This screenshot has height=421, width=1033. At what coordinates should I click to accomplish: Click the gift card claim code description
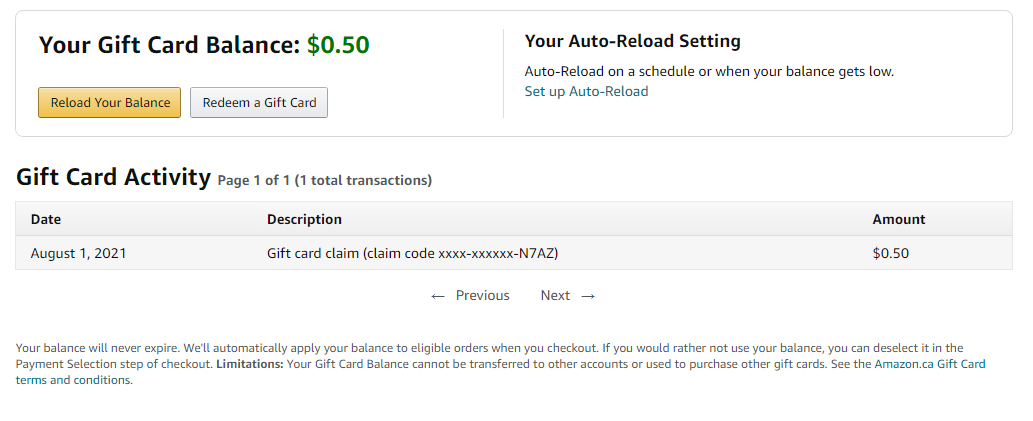[x=412, y=253]
